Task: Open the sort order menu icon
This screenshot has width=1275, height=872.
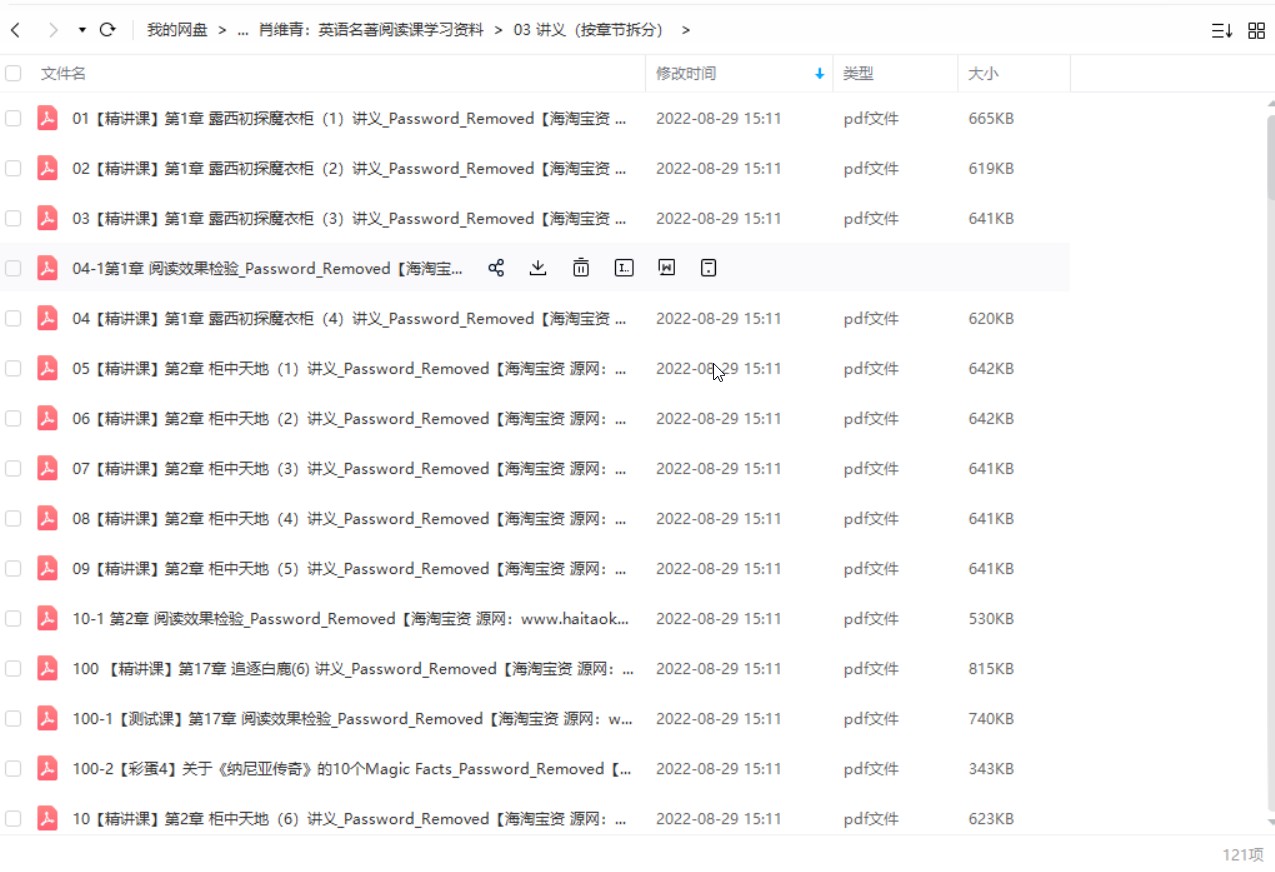Action: pyautogui.click(x=1222, y=31)
